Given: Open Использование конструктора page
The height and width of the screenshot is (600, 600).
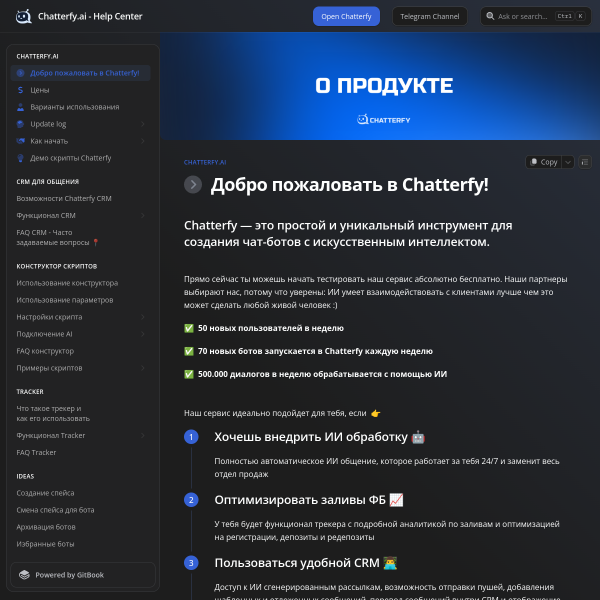Looking at the screenshot, I should pyautogui.click(x=80, y=283).
